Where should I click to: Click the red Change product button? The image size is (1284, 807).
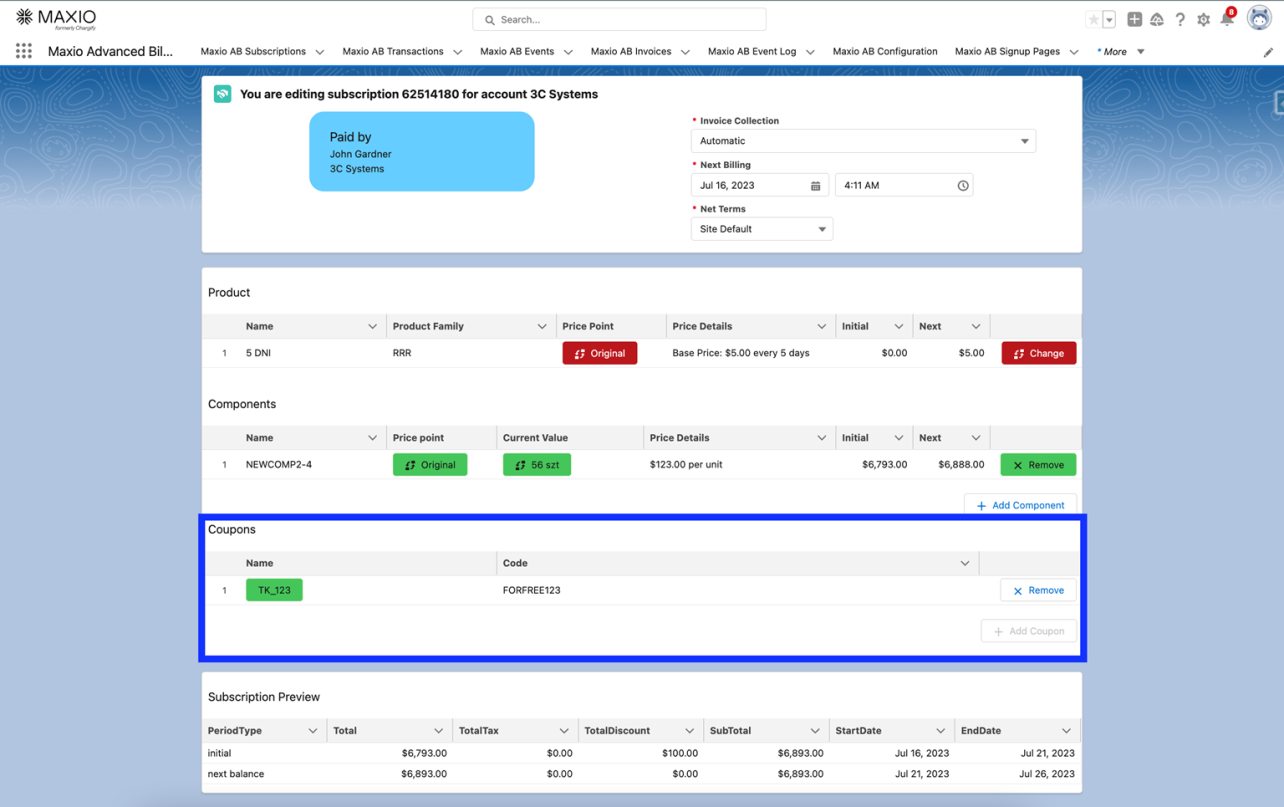click(x=1038, y=353)
